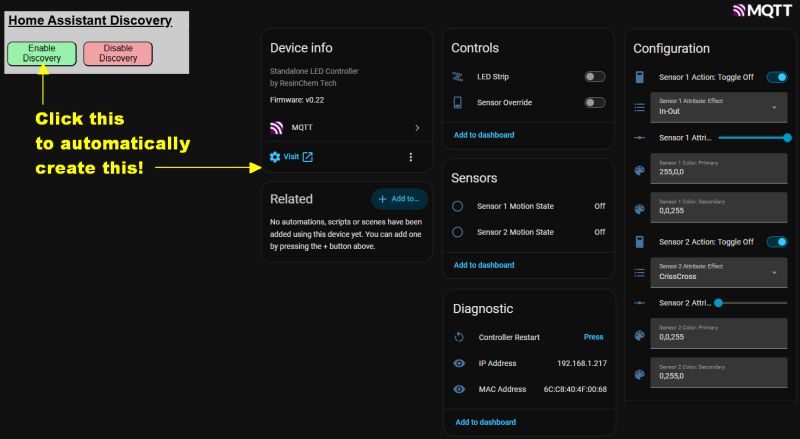The width and height of the screenshot is (800, 439).
Task: Toggle the Sensor Override switch
Action: tap(595, 103)
